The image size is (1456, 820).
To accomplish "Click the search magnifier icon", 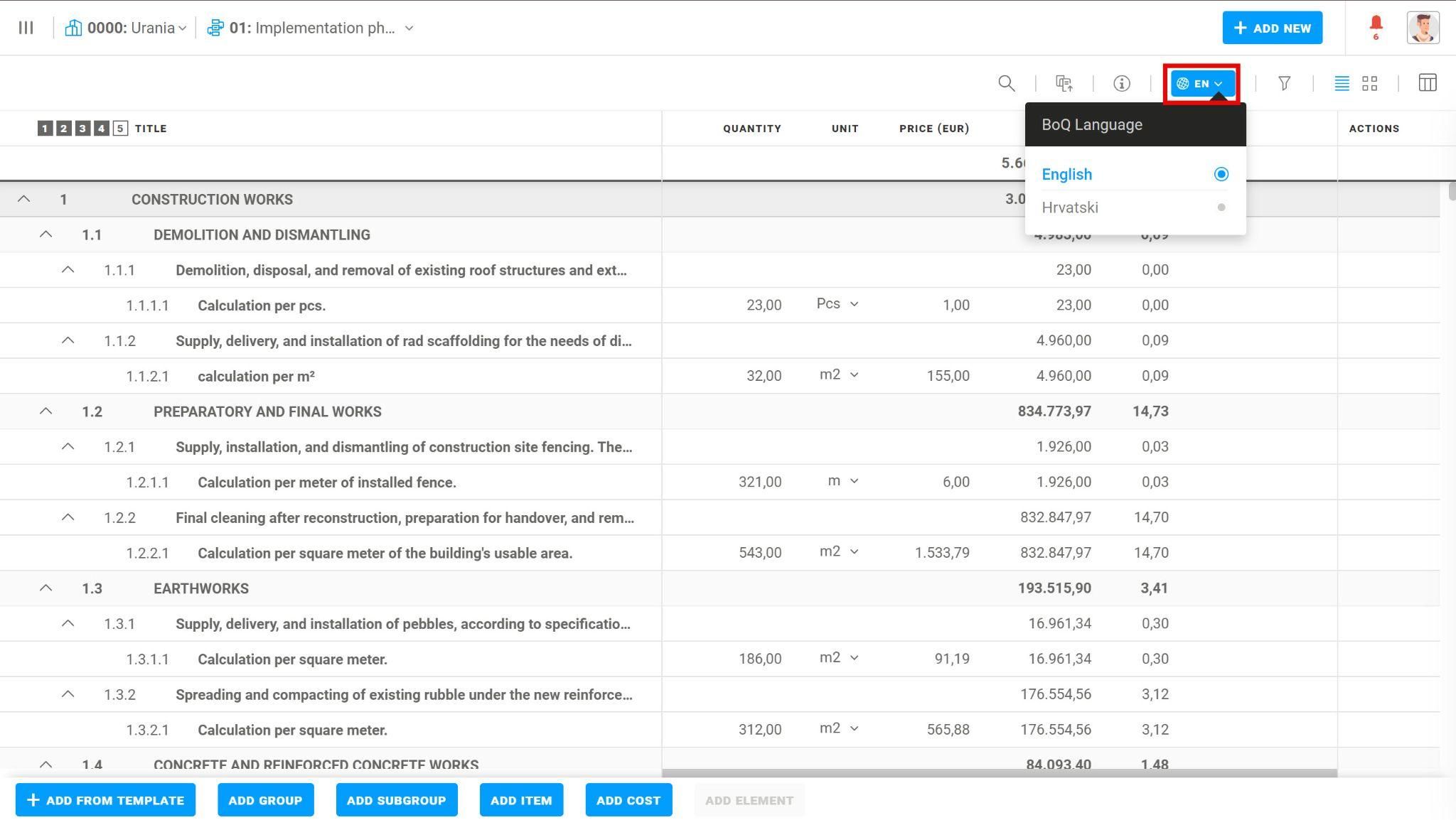I will pyautogui.click(x=1006, y=83).
